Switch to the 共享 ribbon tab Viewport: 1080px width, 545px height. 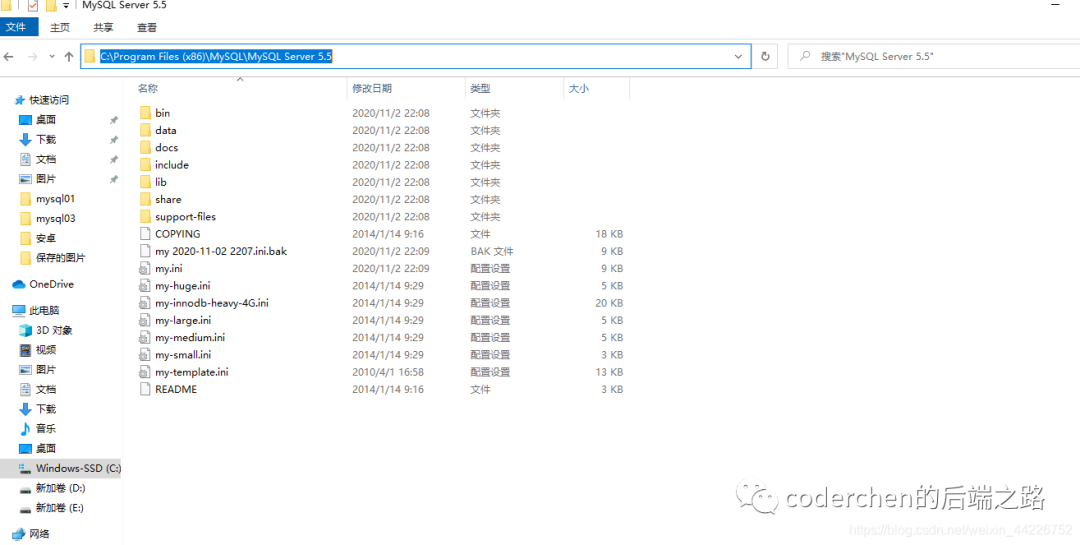pos(103,28)
